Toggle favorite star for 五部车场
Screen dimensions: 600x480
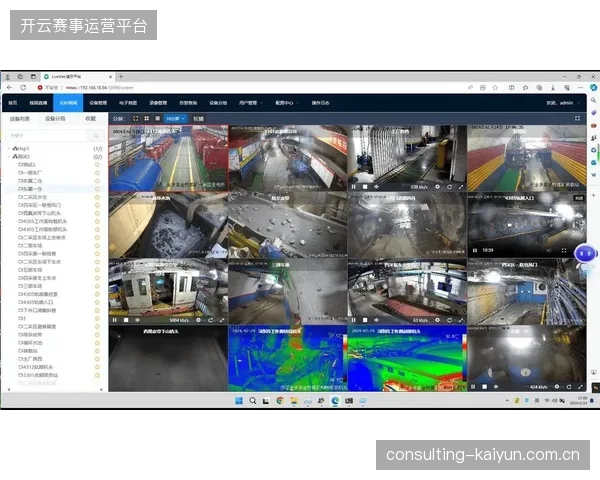pyautogui.click(x=97, y=269)
